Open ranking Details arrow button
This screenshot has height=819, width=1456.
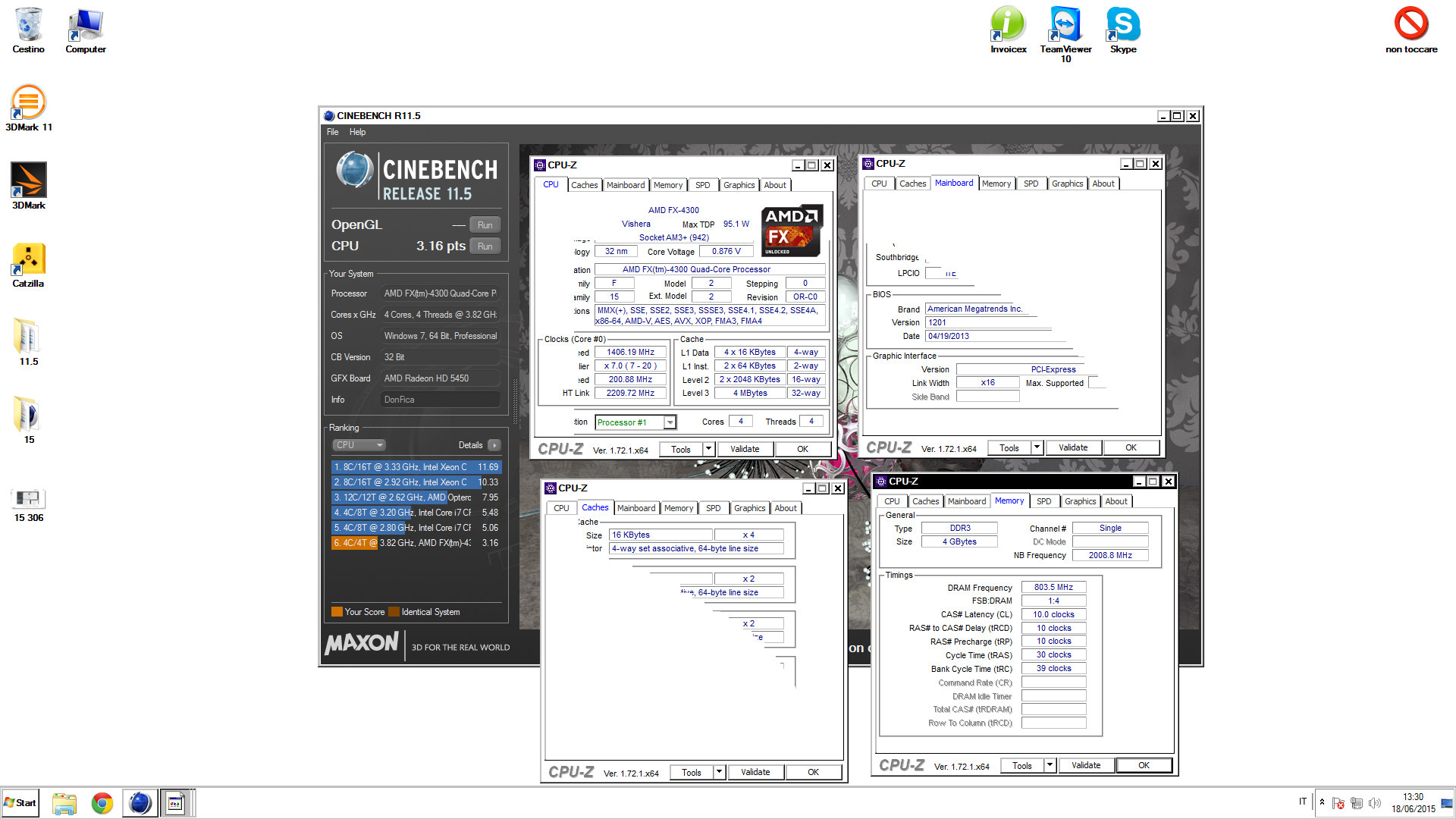pos(494,445)
